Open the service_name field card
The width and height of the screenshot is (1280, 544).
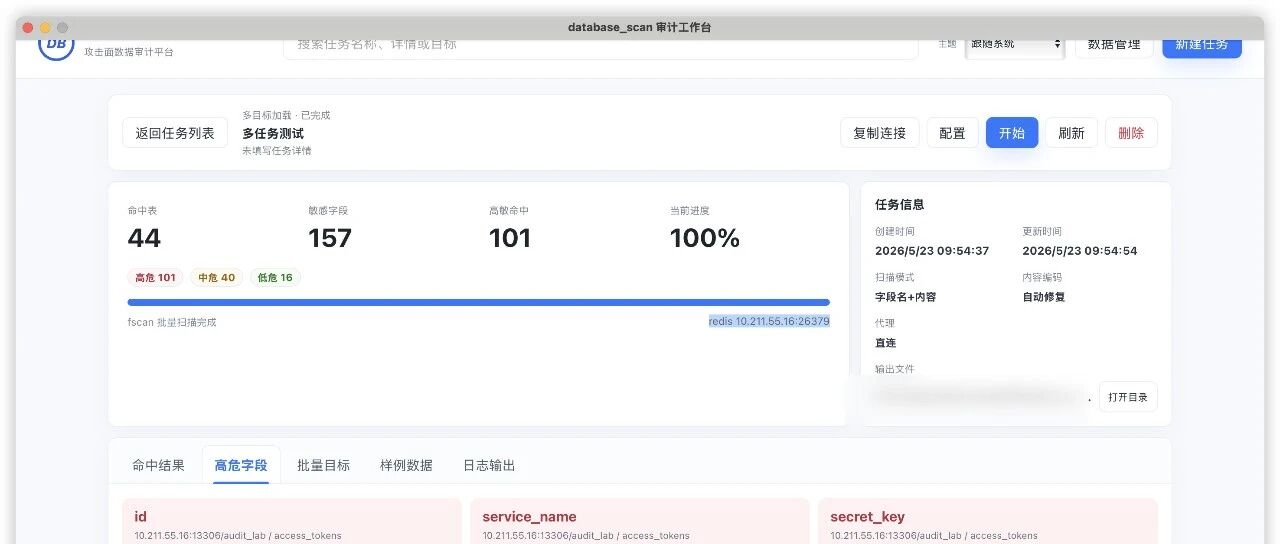click(640, 521)
